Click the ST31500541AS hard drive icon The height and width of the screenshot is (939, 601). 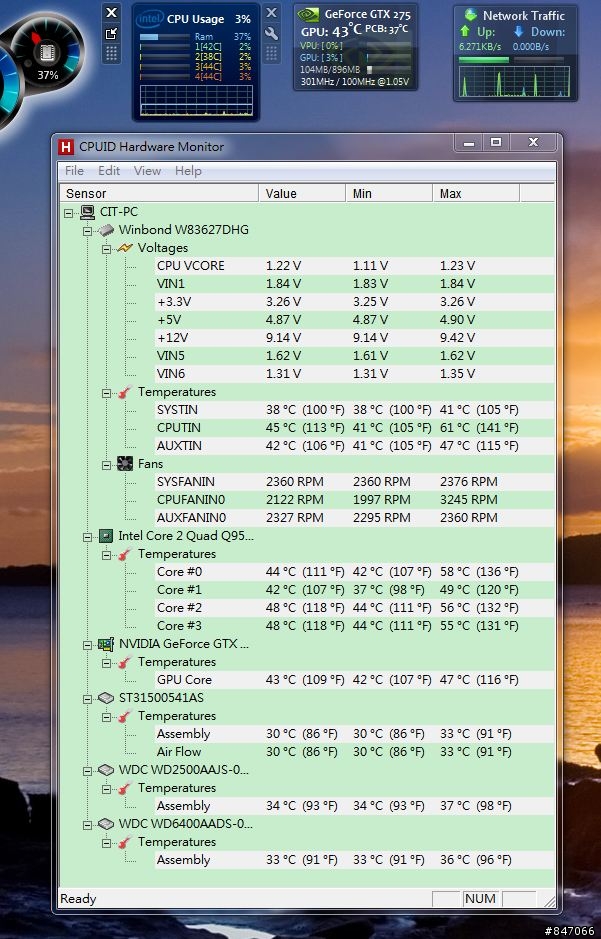[x=106, y=698]
